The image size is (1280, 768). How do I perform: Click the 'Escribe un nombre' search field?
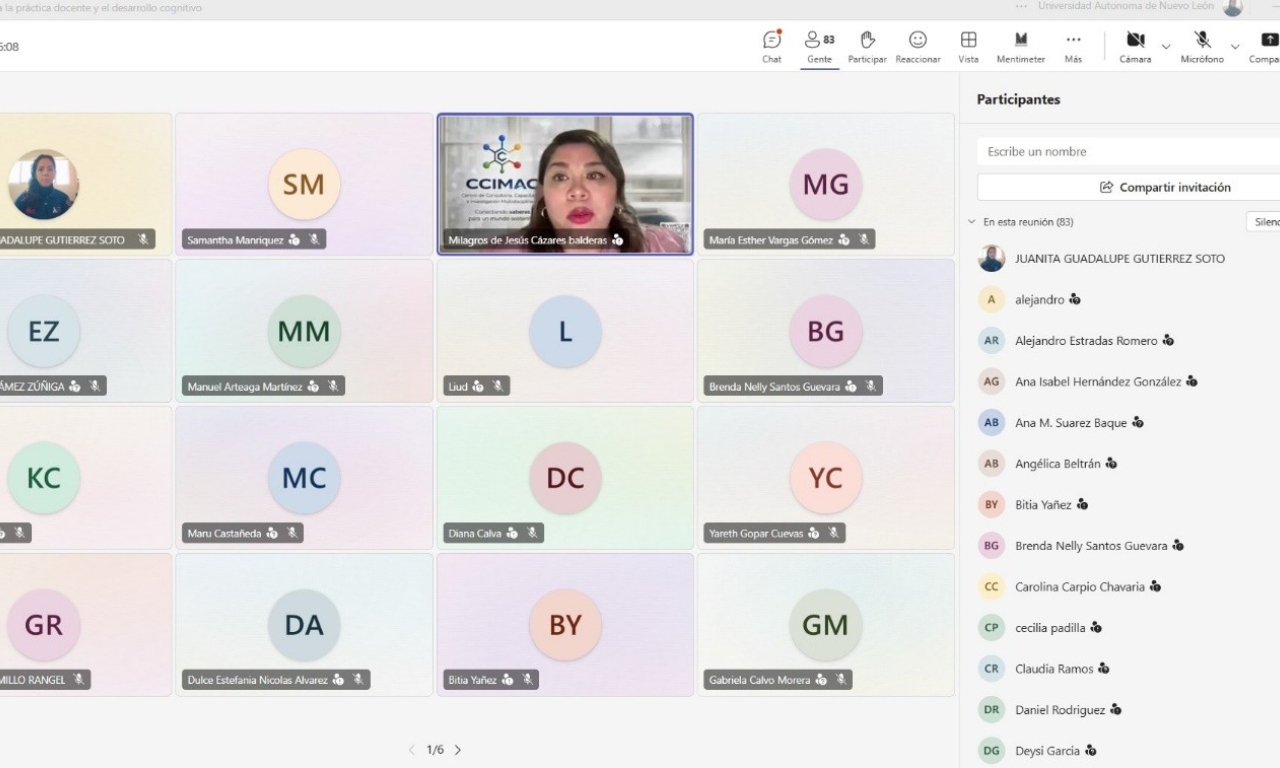tap(1125, 152)
